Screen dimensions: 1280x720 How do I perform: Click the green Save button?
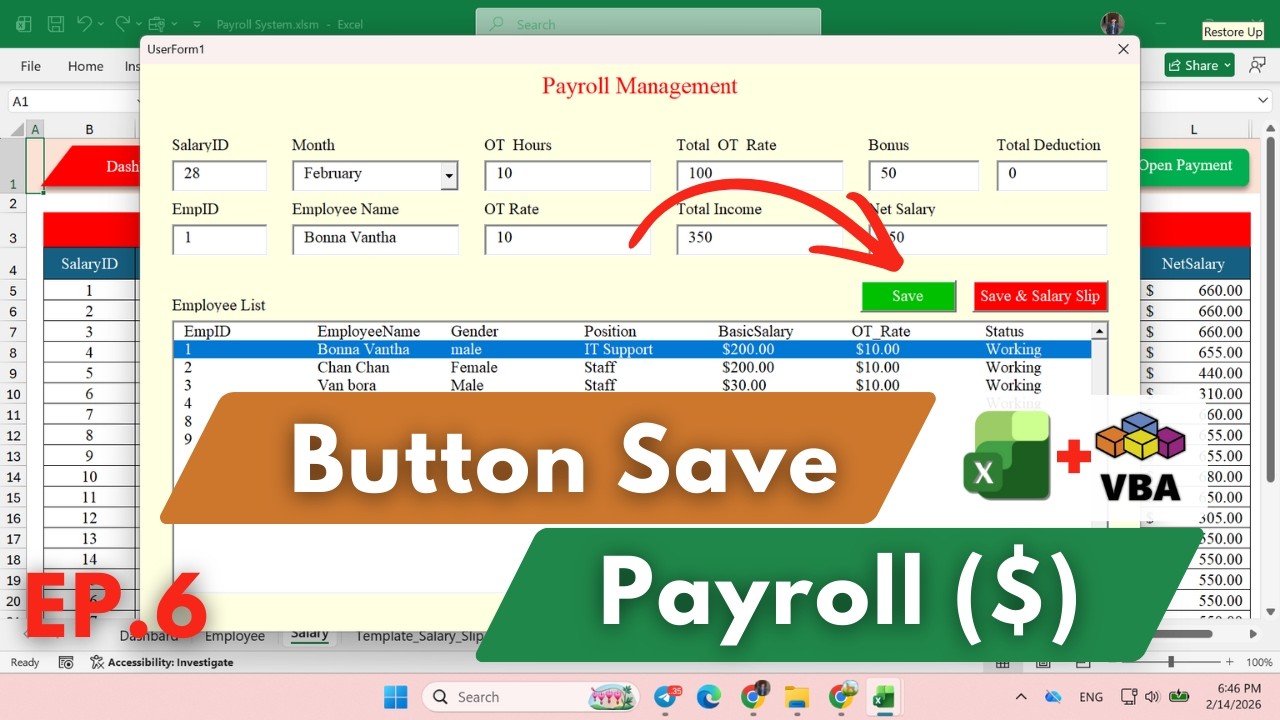tap(908, 296)
